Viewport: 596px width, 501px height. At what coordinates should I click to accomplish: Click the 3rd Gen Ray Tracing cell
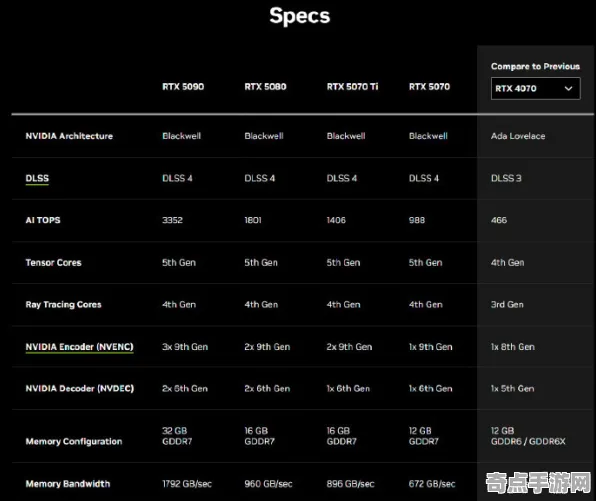click(507, 304)
